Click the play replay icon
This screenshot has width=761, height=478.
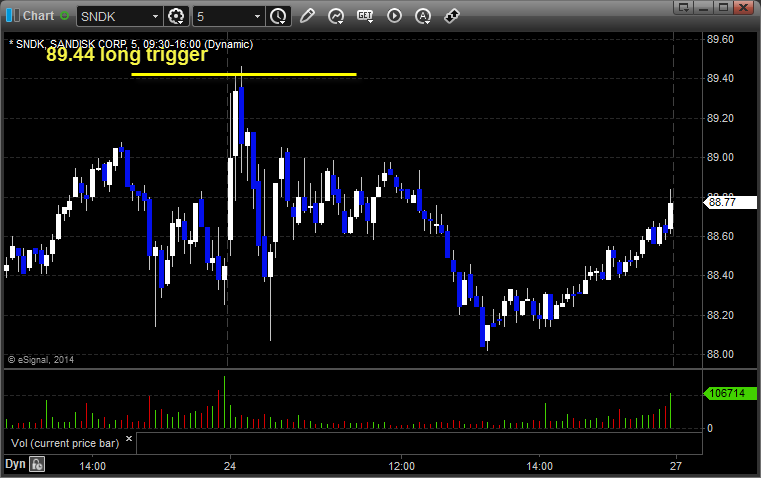coord(394,16)
